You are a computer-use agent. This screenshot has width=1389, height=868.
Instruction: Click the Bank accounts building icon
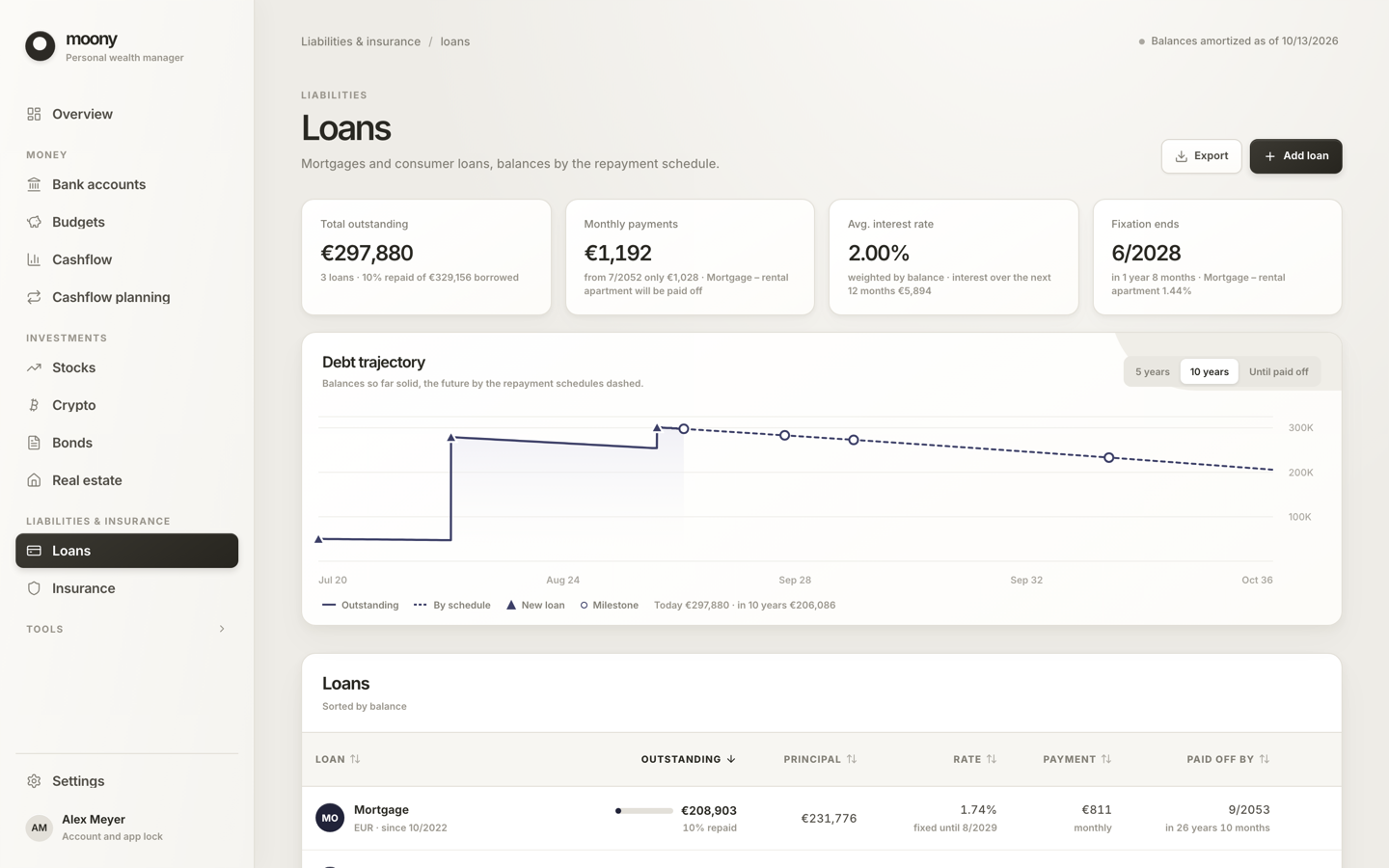click(34, 184)
